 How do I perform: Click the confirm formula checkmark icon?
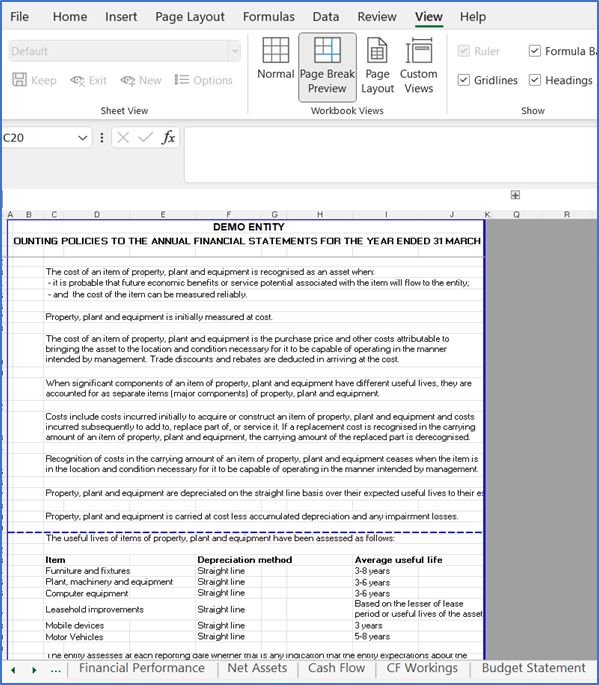[x=145, y=138]
